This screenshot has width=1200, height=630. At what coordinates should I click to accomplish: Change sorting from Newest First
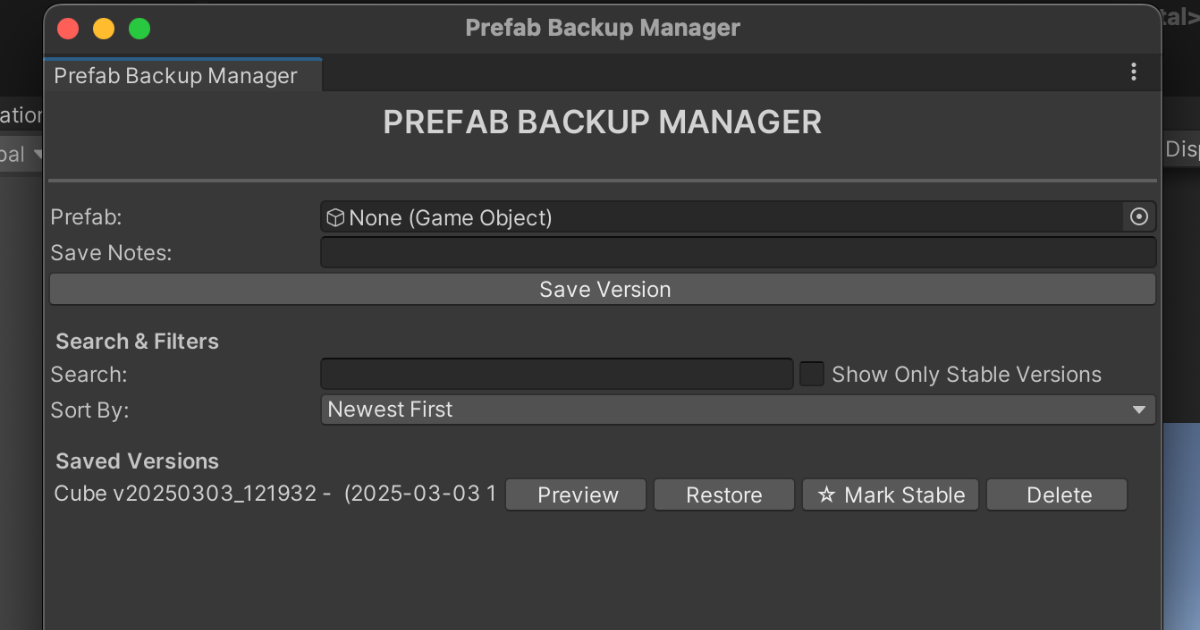(737, 409)
